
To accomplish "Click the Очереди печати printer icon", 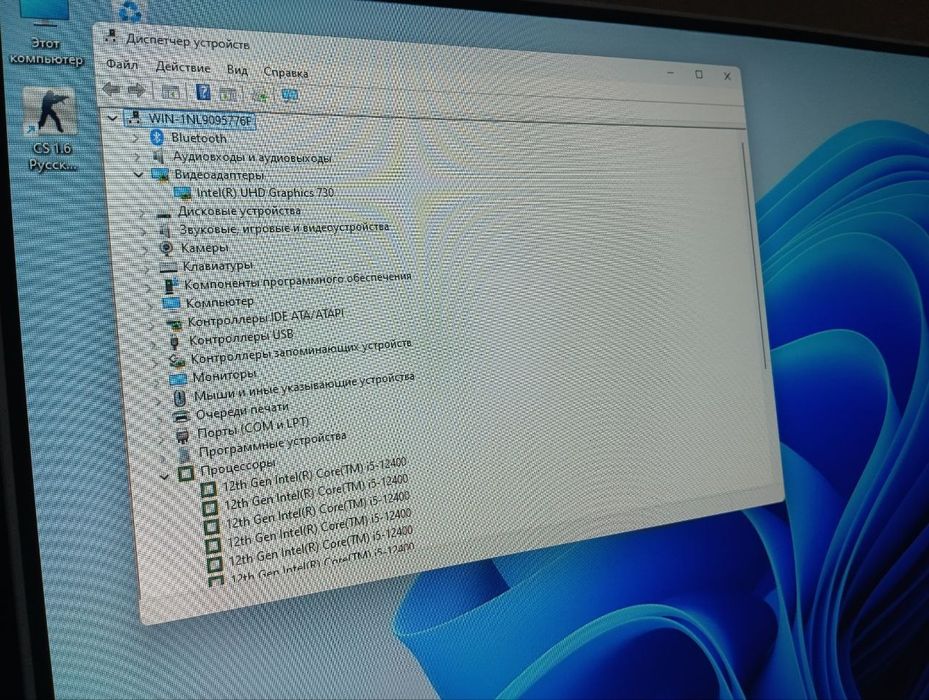I will click(x=181, y=416).
